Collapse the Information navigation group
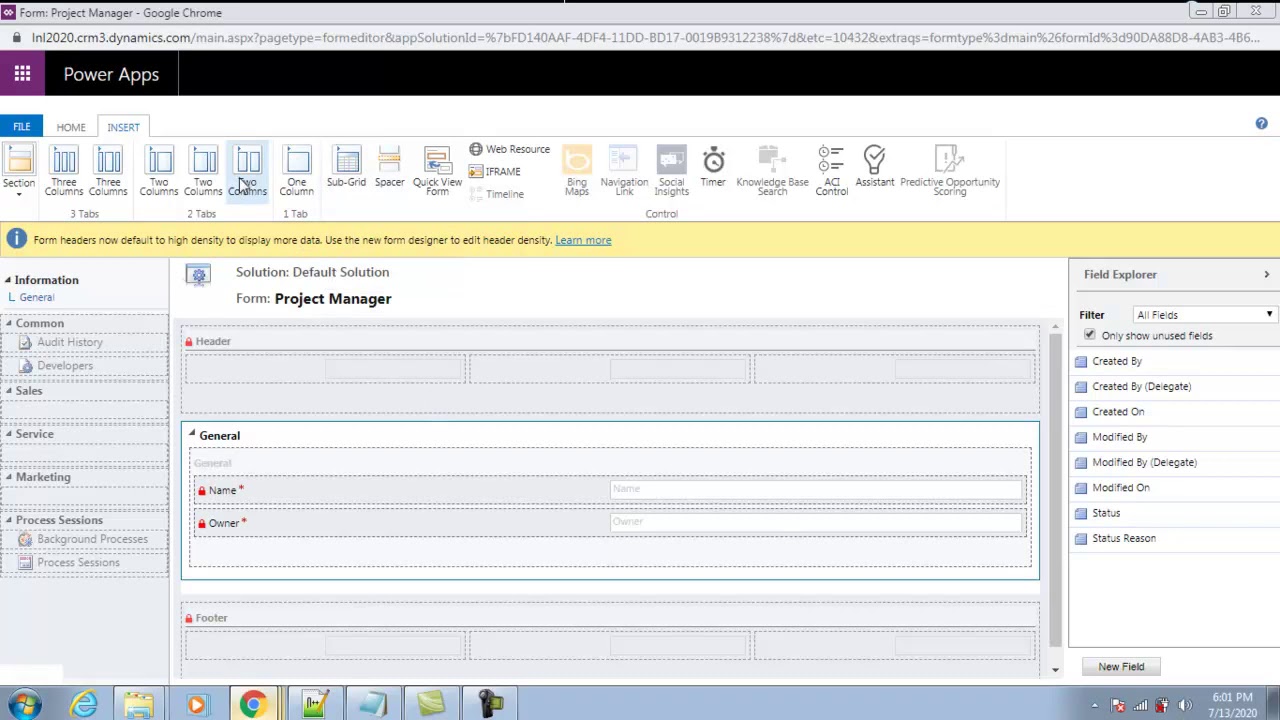Image resolution: width=1280 pixels, height=720 pixels. (8, 280)
